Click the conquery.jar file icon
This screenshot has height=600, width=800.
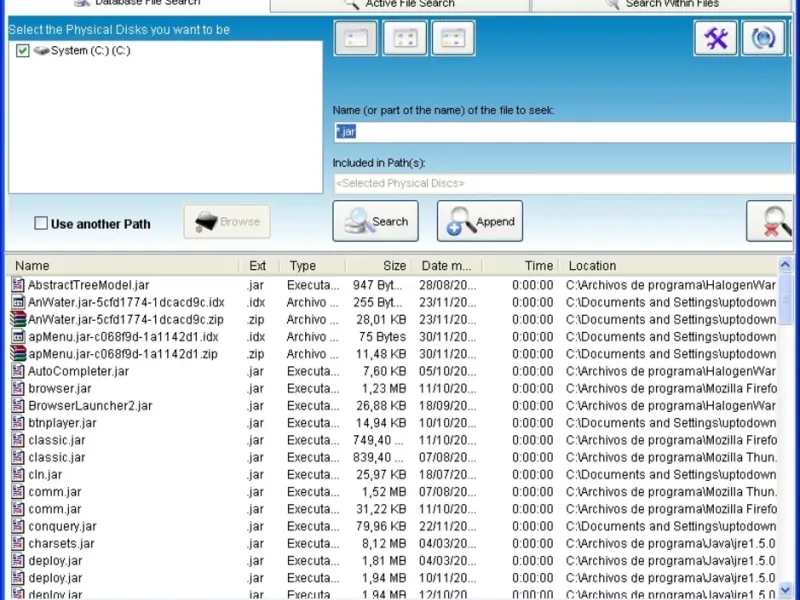[x=18, y=526]
